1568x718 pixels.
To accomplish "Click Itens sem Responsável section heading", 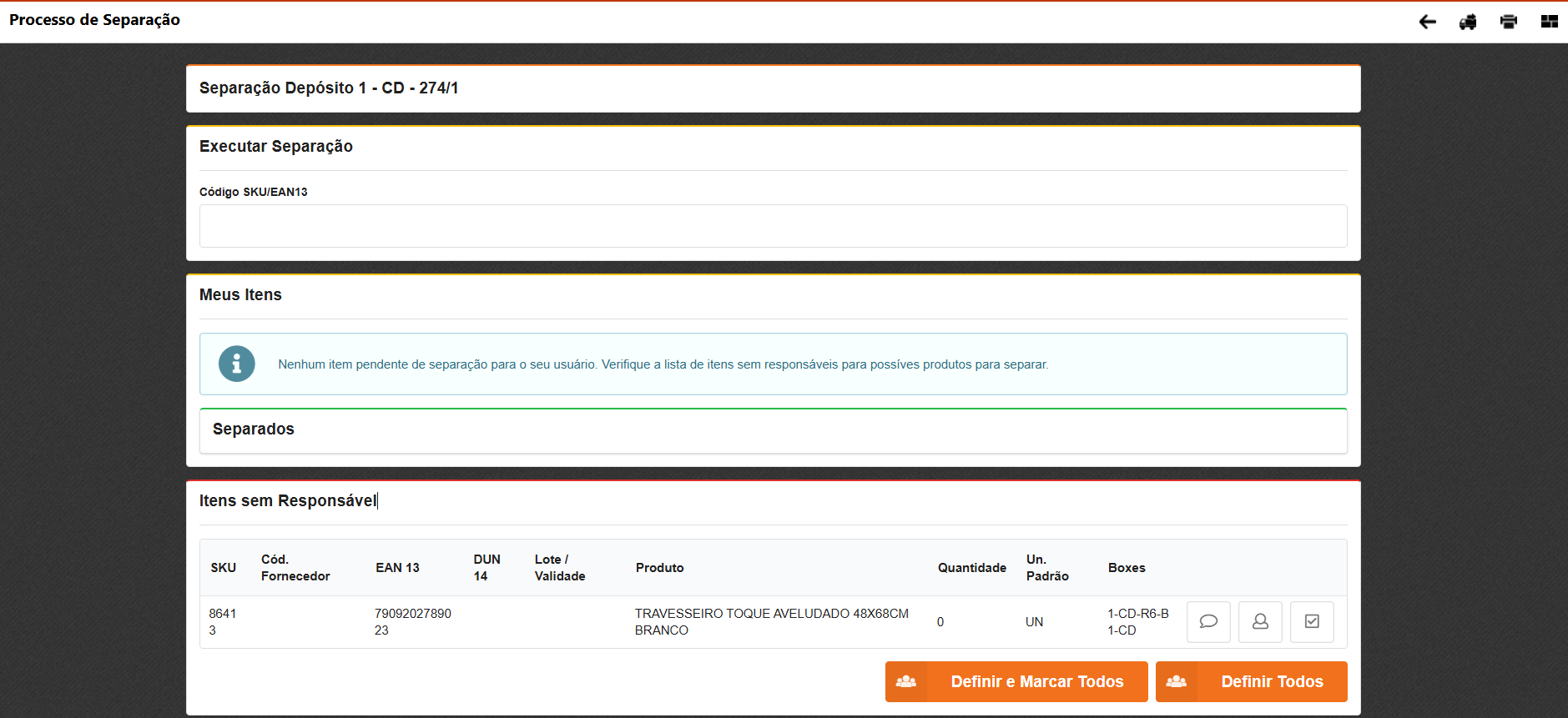I will tap(288, 501).
